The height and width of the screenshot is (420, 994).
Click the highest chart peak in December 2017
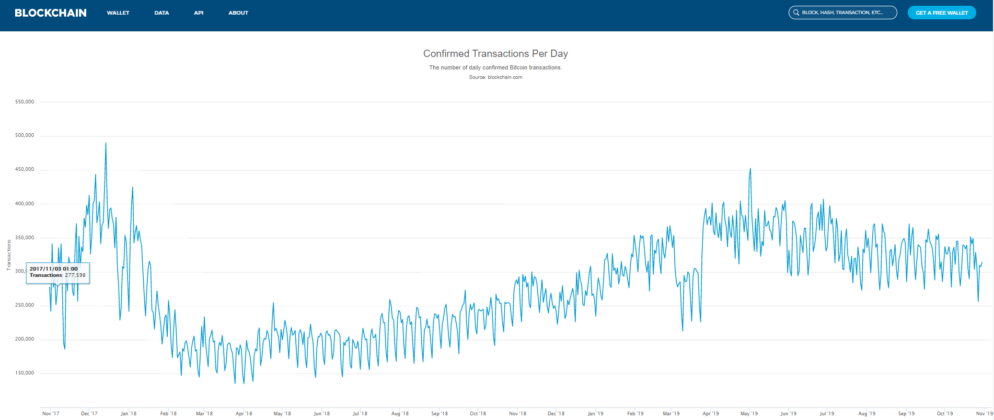106,143
